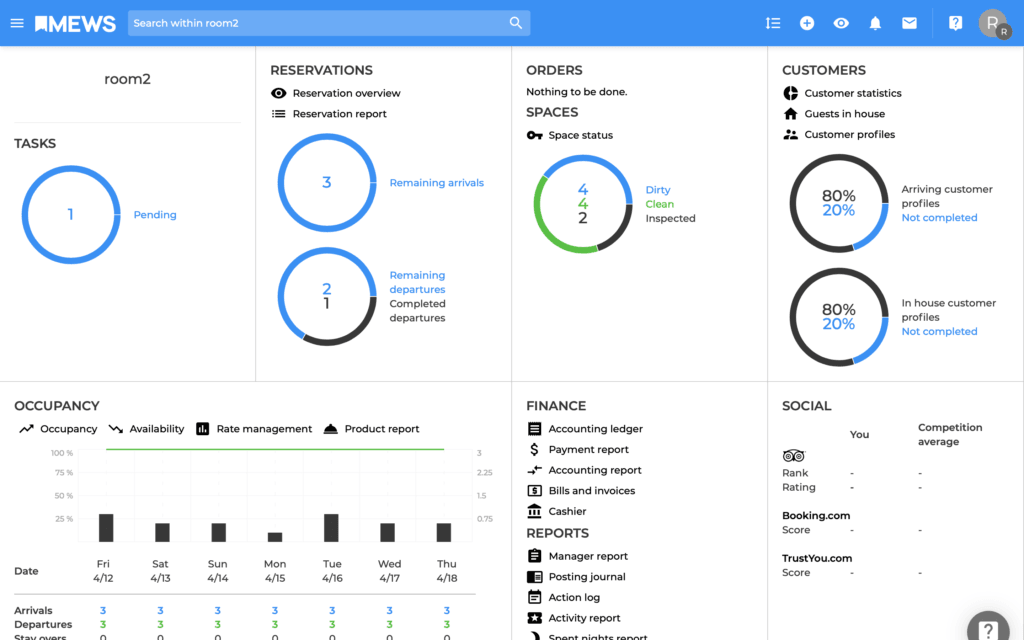Open Reservation overview
The image size is (1024, 640).
pyautogui.click(x=346, y=93)
